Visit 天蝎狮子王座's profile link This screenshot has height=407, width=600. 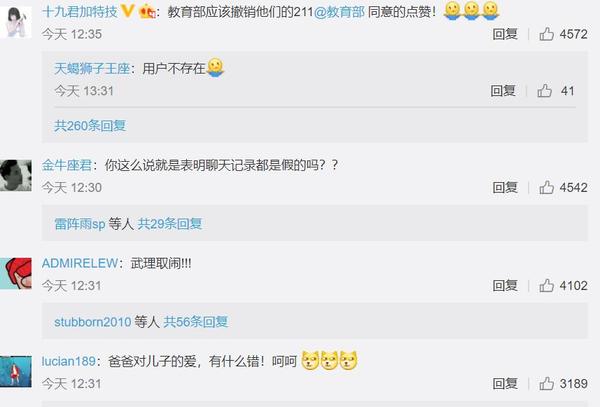(92, 69)
